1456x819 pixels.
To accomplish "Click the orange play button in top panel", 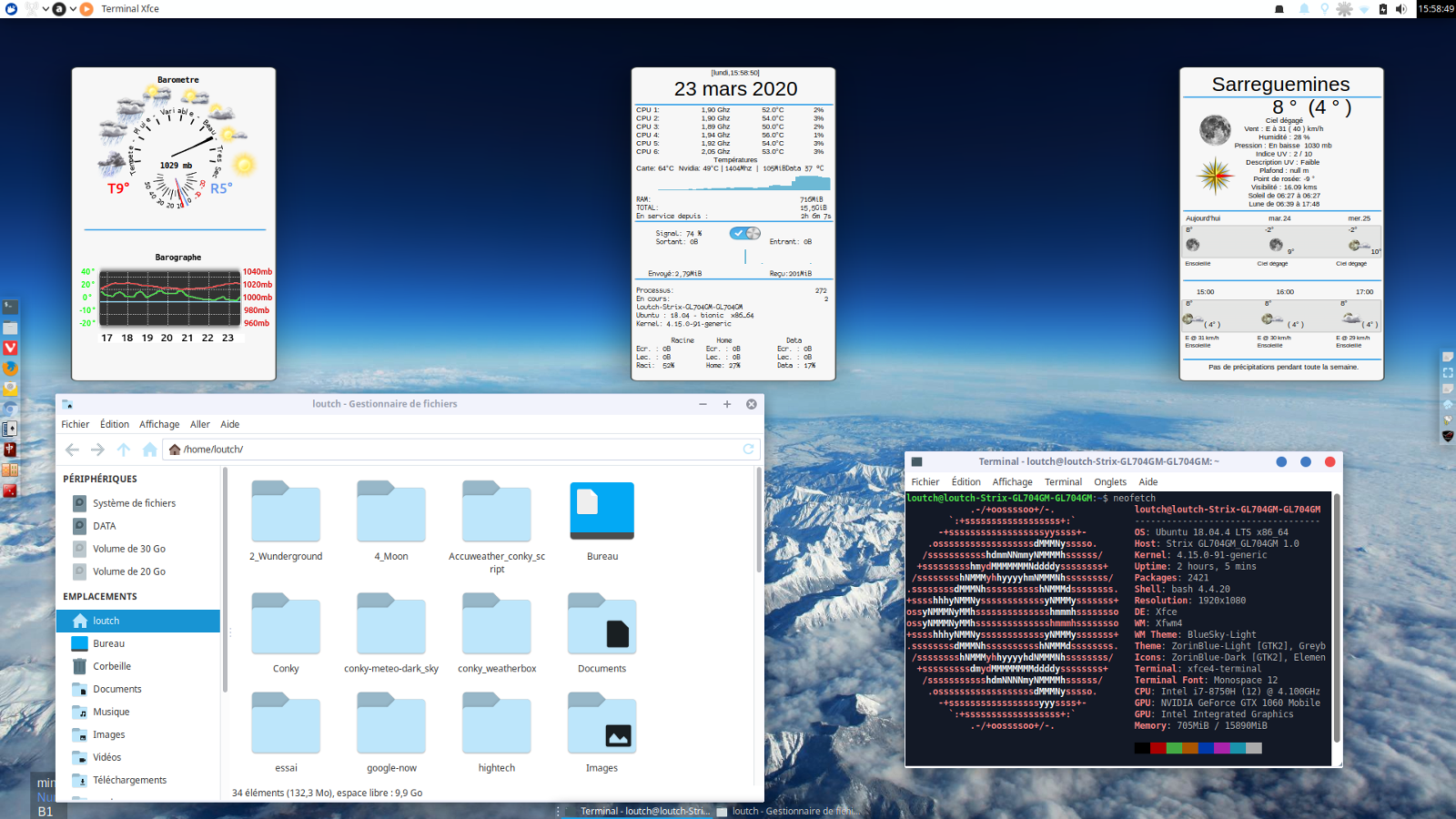I will (x=86, y=9).
